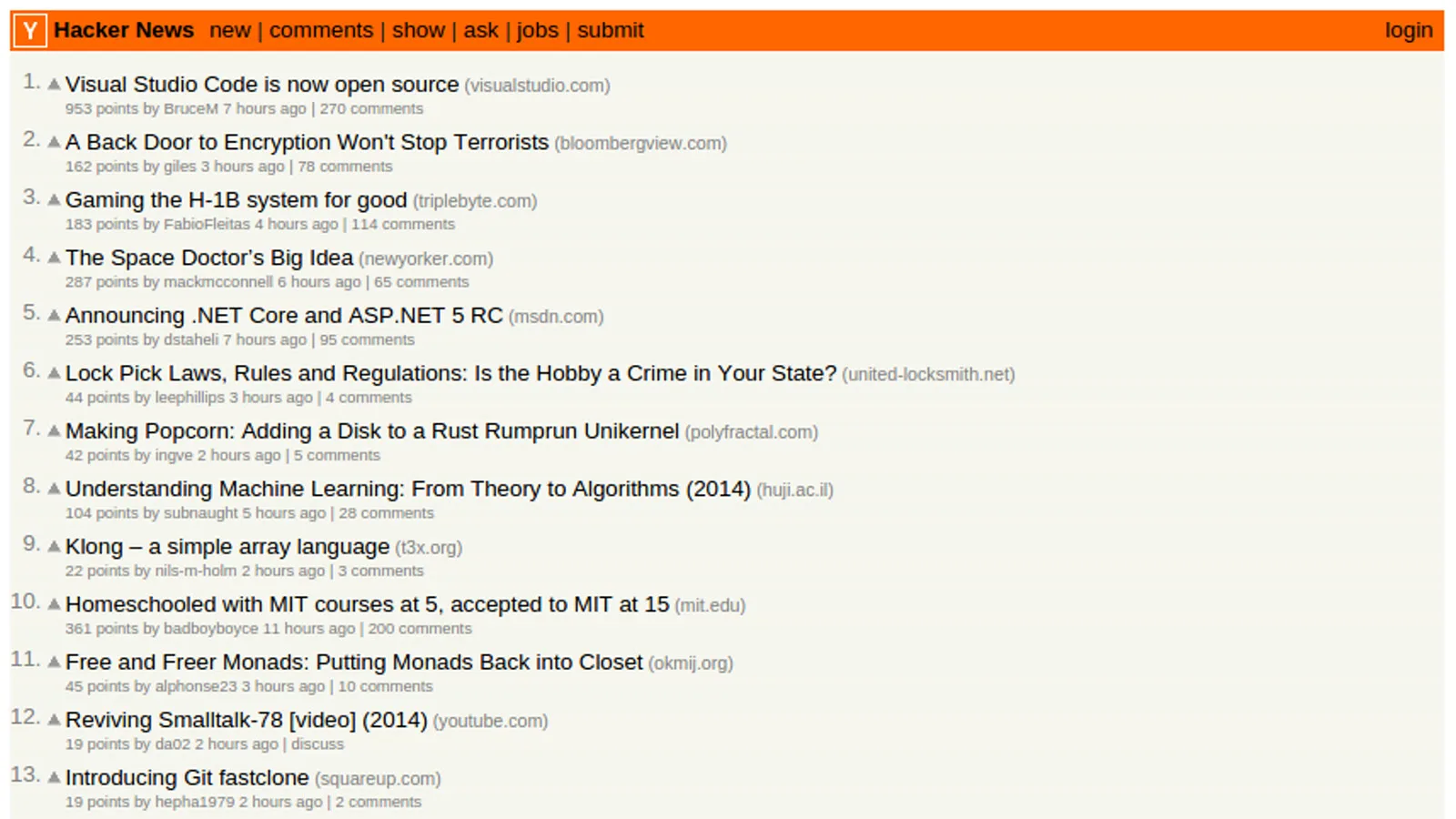Open 'Introducing Git fastclone' article

[187, 778]
